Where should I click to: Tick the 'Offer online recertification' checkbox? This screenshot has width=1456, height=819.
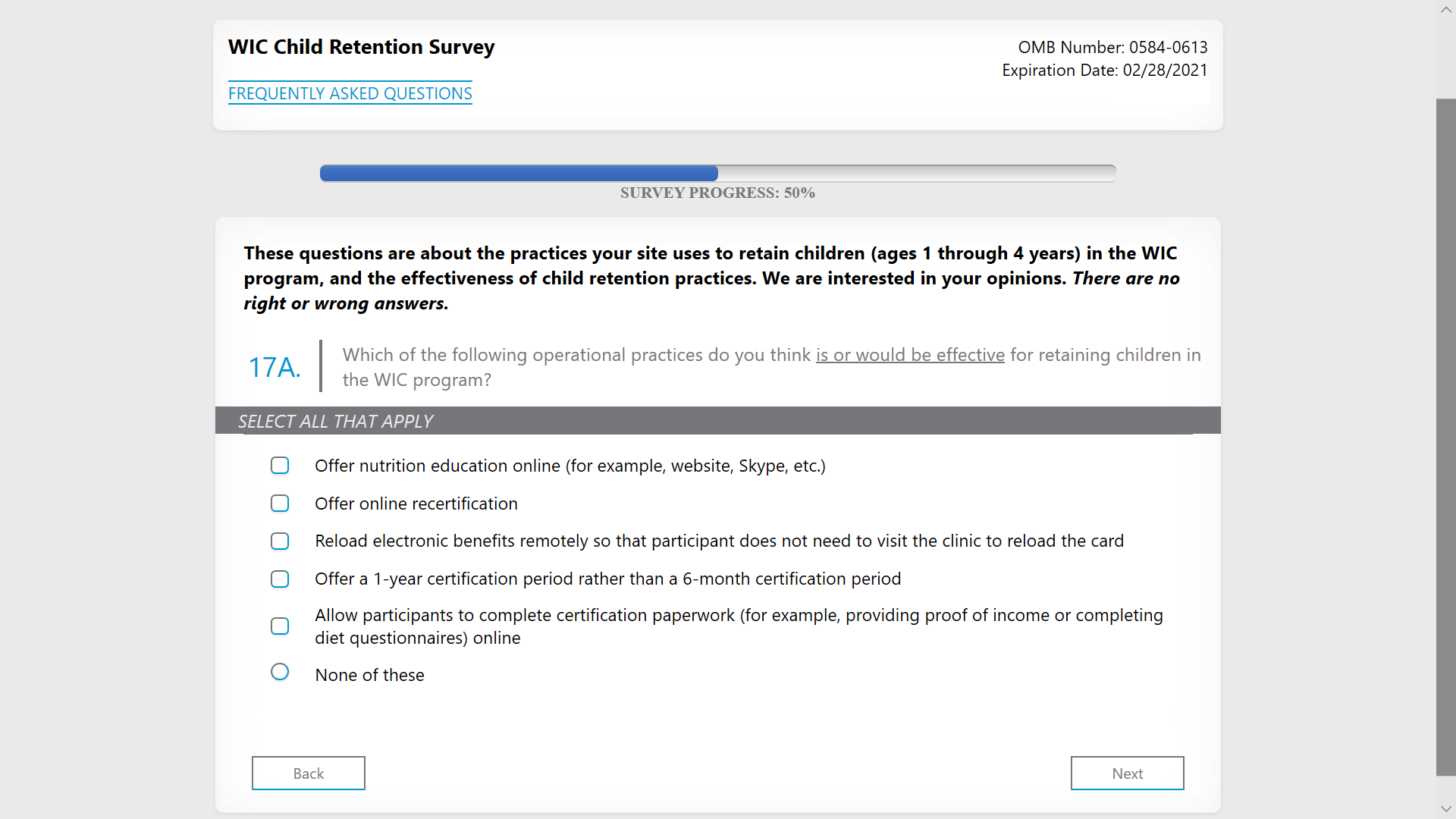click(280, 504)
